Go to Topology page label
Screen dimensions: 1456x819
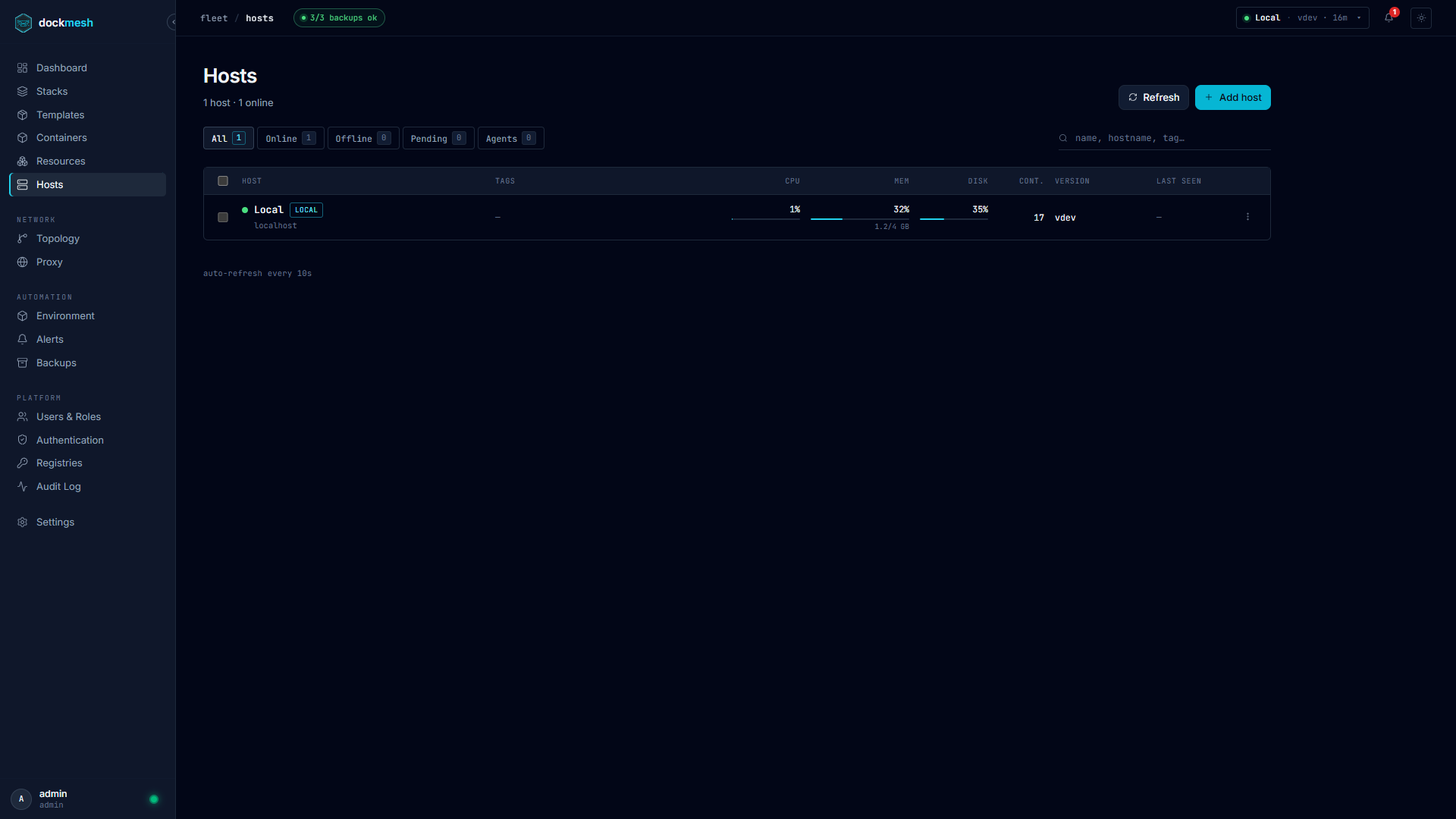click(x=58, y=238)
